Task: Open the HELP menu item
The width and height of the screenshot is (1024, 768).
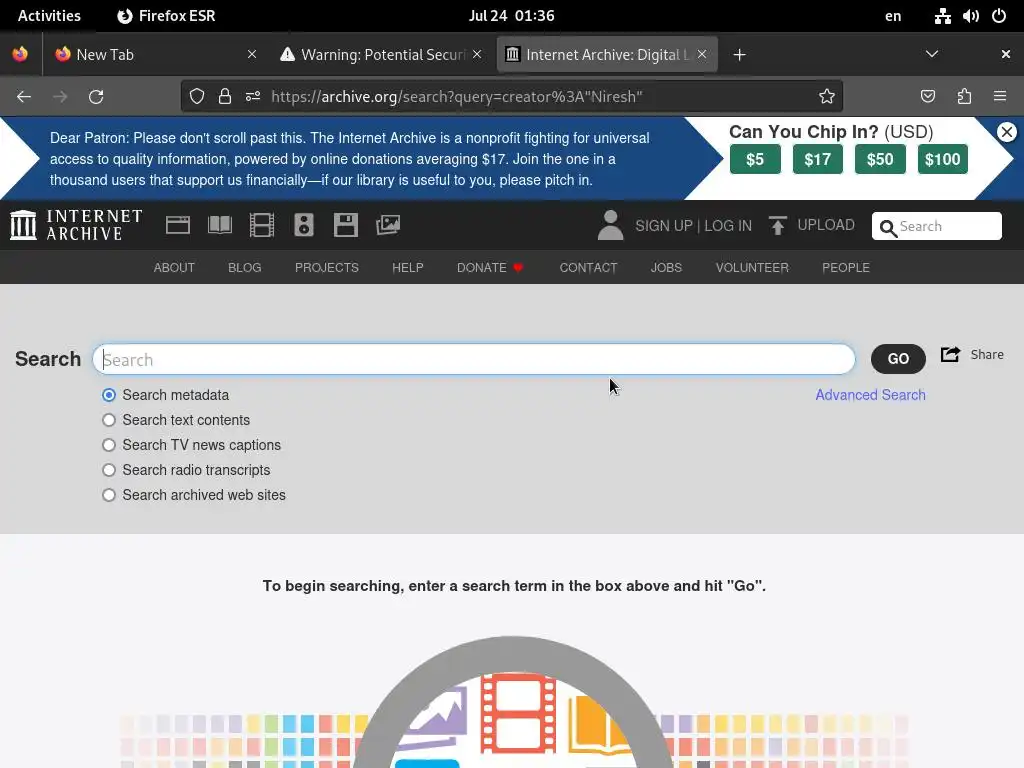Action: click(x=408, y=268)
